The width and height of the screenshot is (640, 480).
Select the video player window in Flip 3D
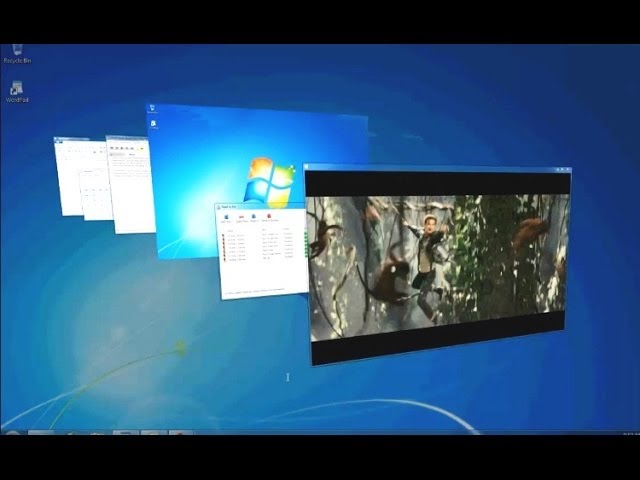point(438,265)
